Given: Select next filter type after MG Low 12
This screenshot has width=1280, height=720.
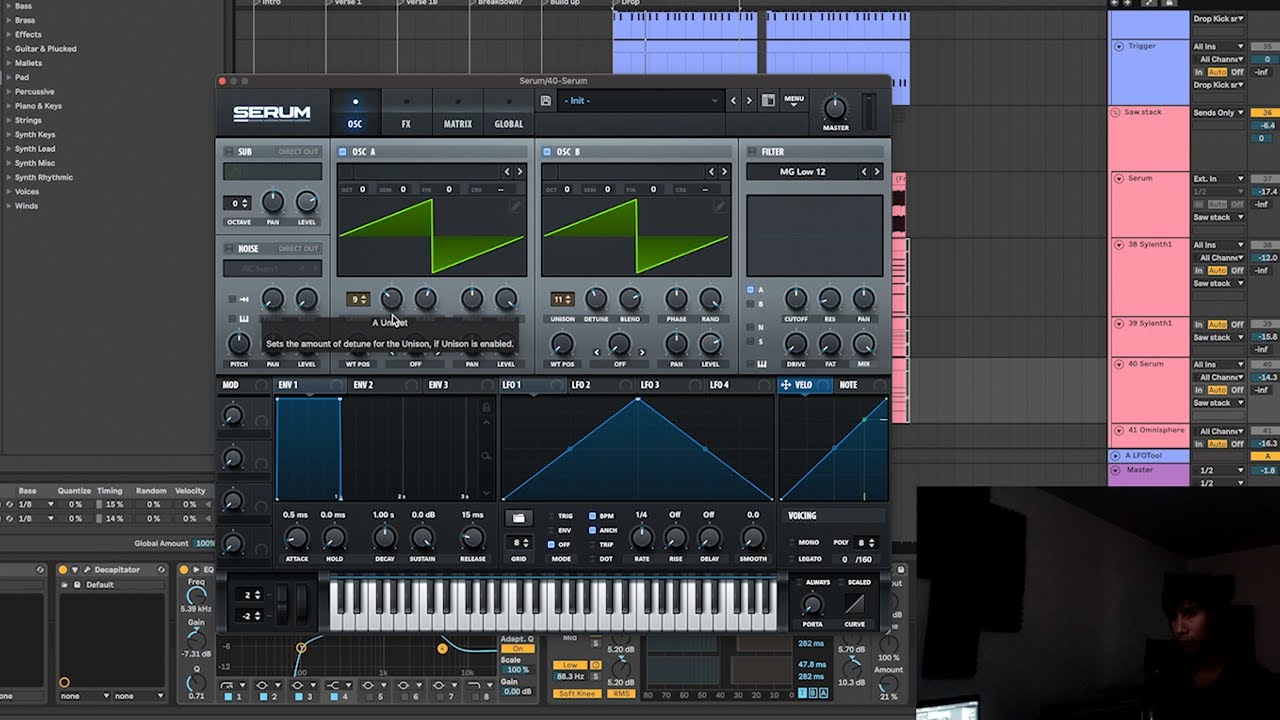Looking at the screenshot, I should tap(877, 172).
